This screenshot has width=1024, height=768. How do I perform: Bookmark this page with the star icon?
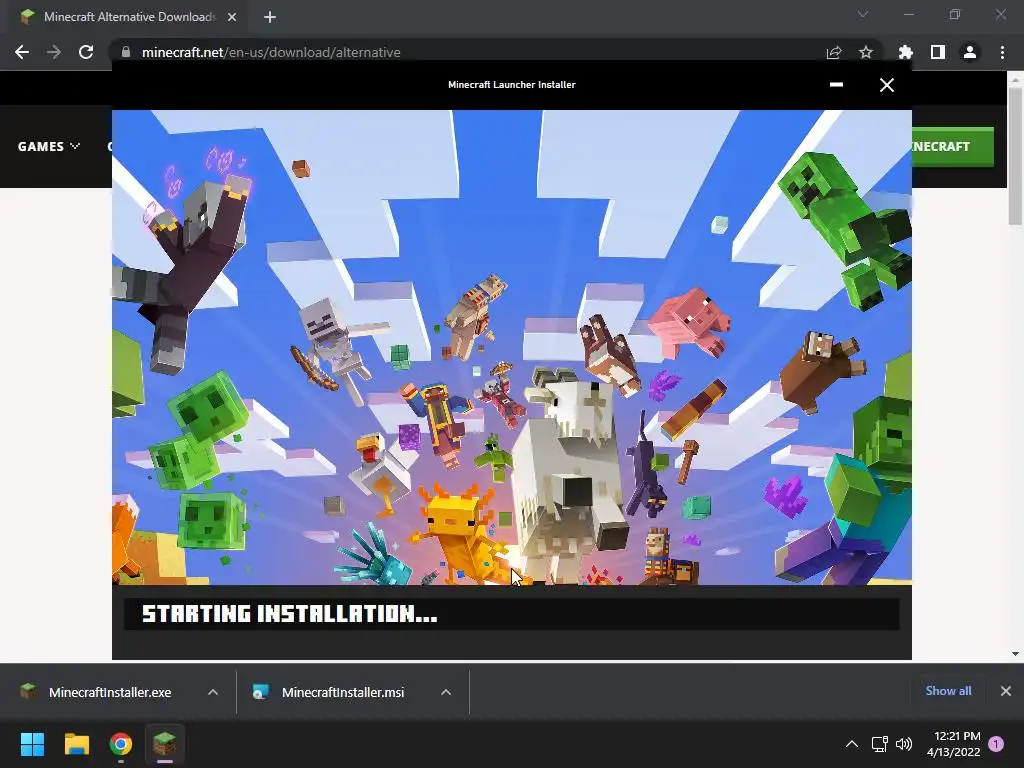coord(866,52)
